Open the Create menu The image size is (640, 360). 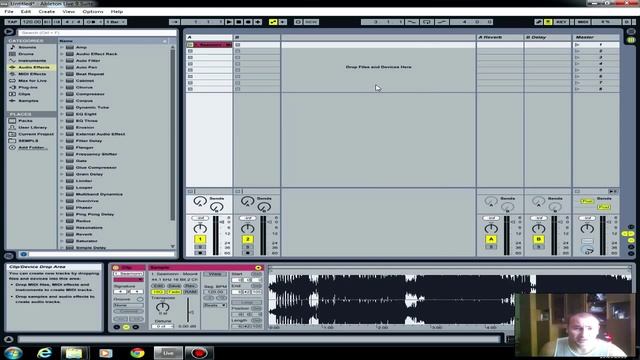click(x=47, y=12)
